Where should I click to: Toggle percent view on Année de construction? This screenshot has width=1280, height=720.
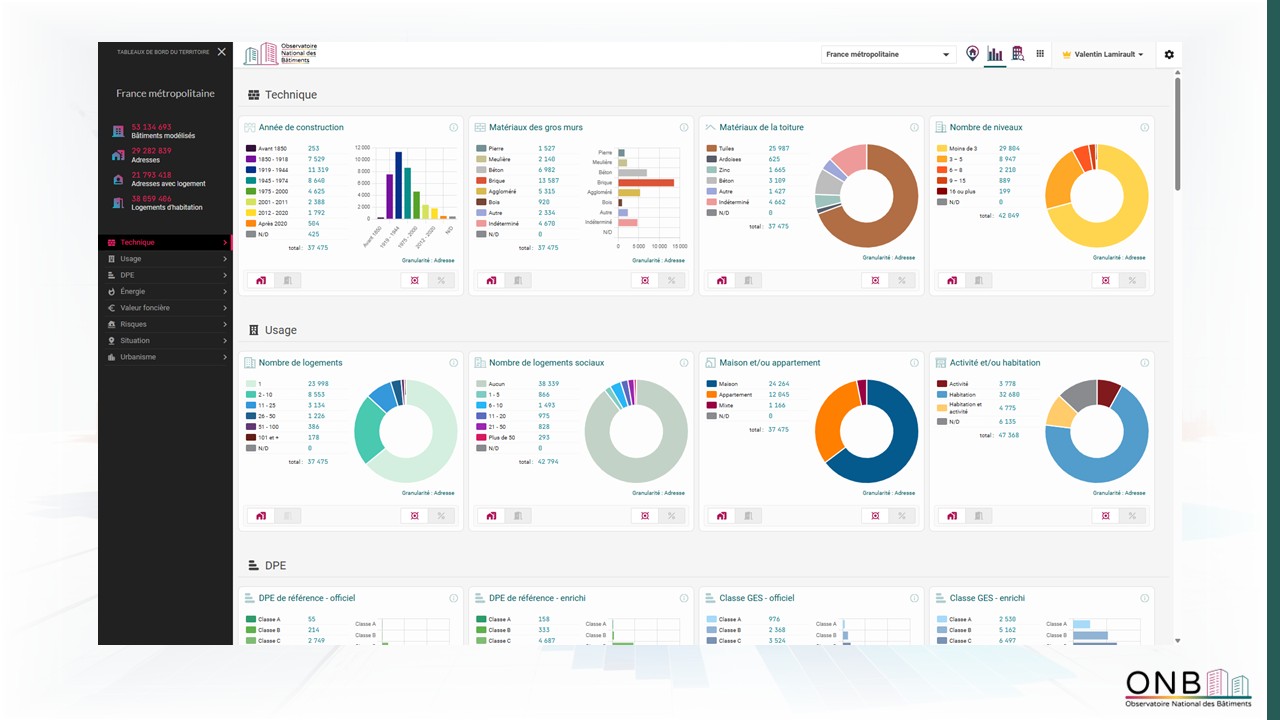441,281
